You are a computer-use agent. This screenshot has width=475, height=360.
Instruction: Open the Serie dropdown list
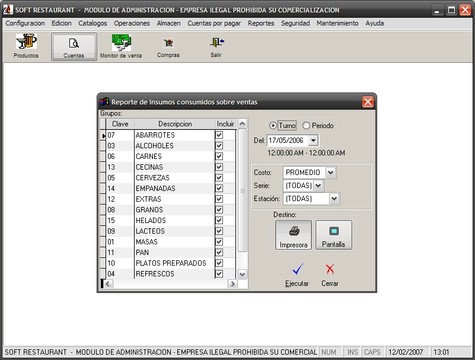tap(318, 185)
